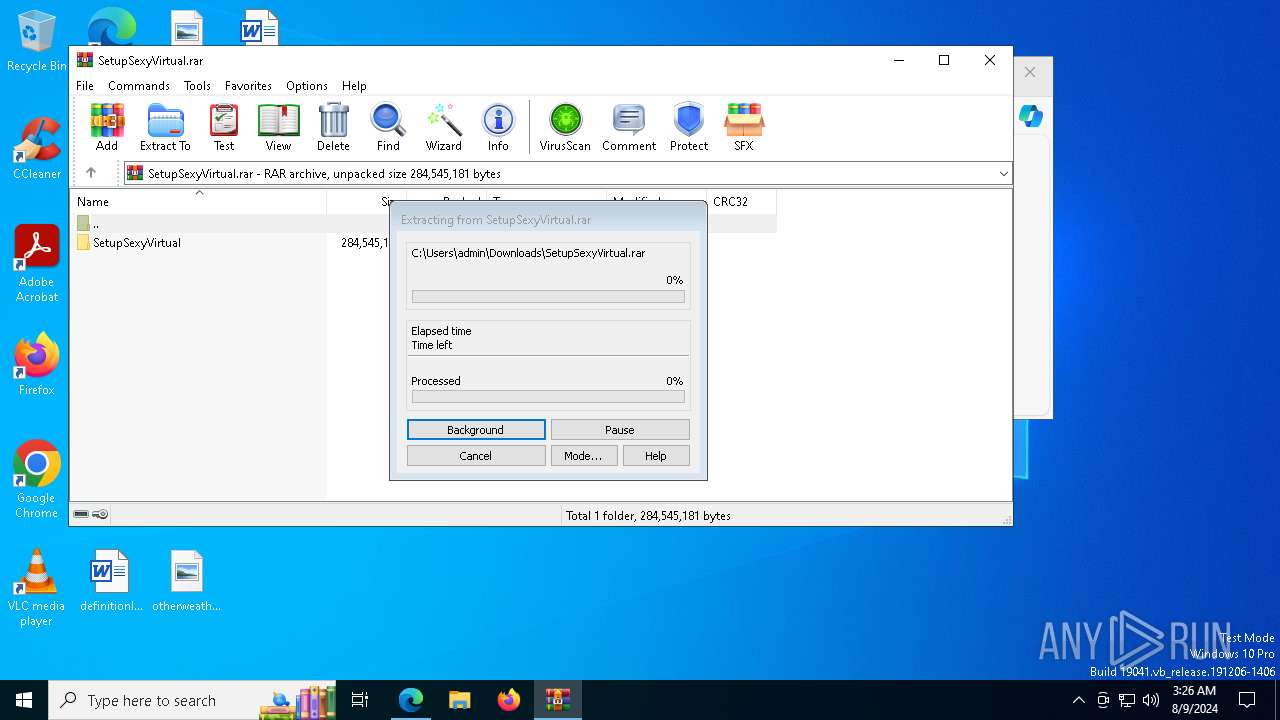
Task: Click the network icon in system tray
Action: click(x=1127, y=700)
